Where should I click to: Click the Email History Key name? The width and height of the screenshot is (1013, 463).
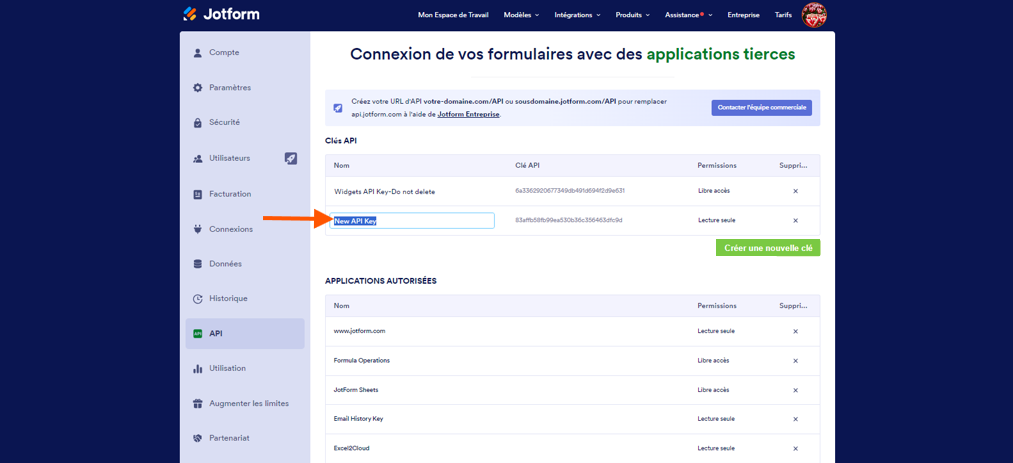coord(359,419)
